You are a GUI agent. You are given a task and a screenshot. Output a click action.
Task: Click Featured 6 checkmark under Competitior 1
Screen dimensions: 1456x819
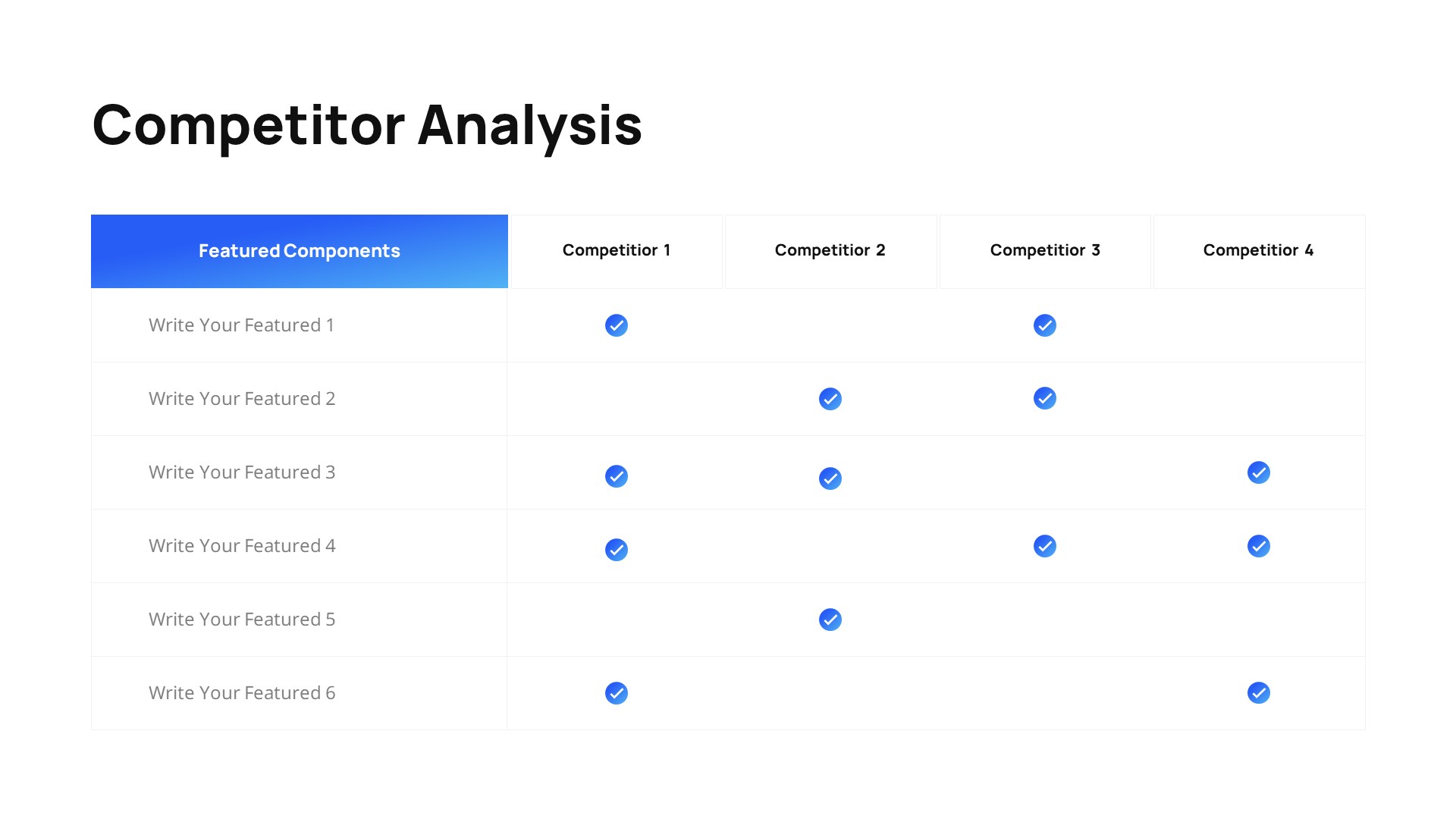point(617,693)
